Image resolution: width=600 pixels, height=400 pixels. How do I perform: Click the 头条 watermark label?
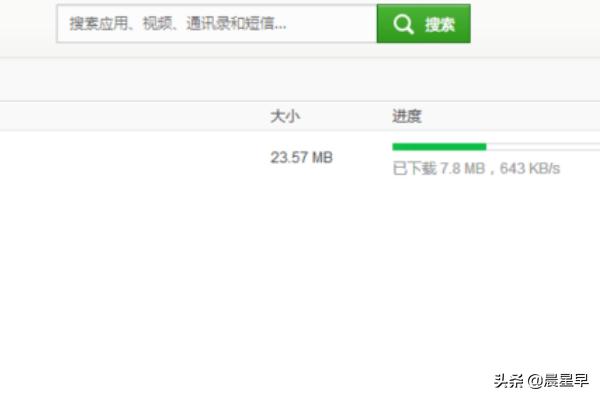pos(509,381)
